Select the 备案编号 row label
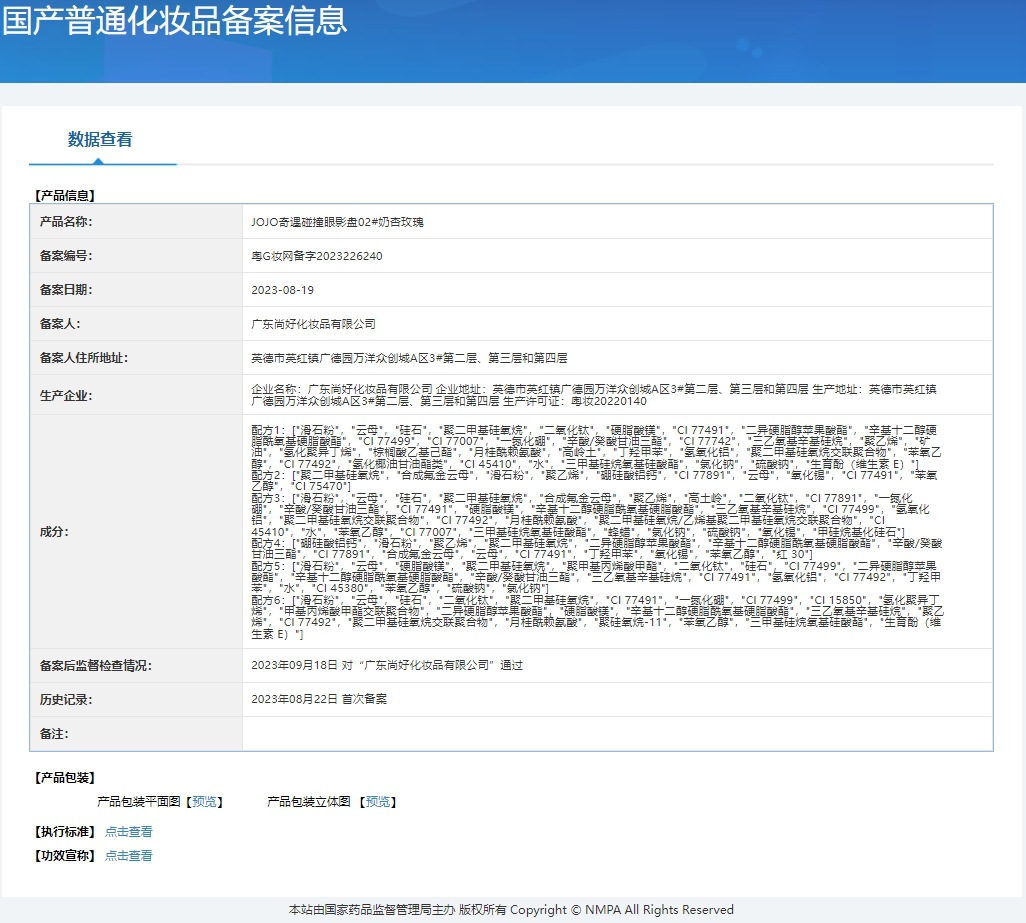The image size is (1026, 923). [66, 256]
